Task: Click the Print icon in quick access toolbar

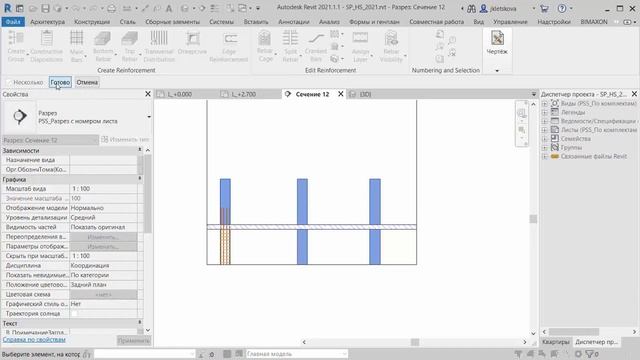Action: (x=111, y=8)
